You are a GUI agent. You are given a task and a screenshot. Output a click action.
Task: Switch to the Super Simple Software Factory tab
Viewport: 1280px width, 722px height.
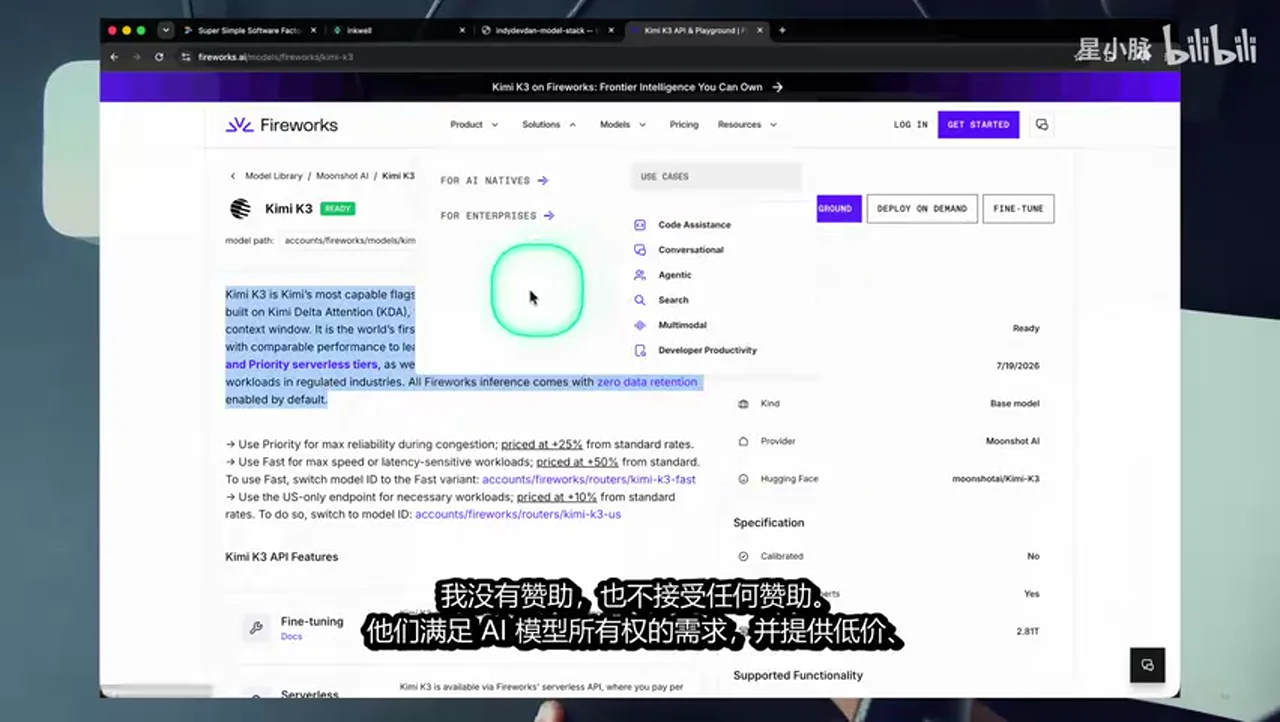[x=249, y=30]
